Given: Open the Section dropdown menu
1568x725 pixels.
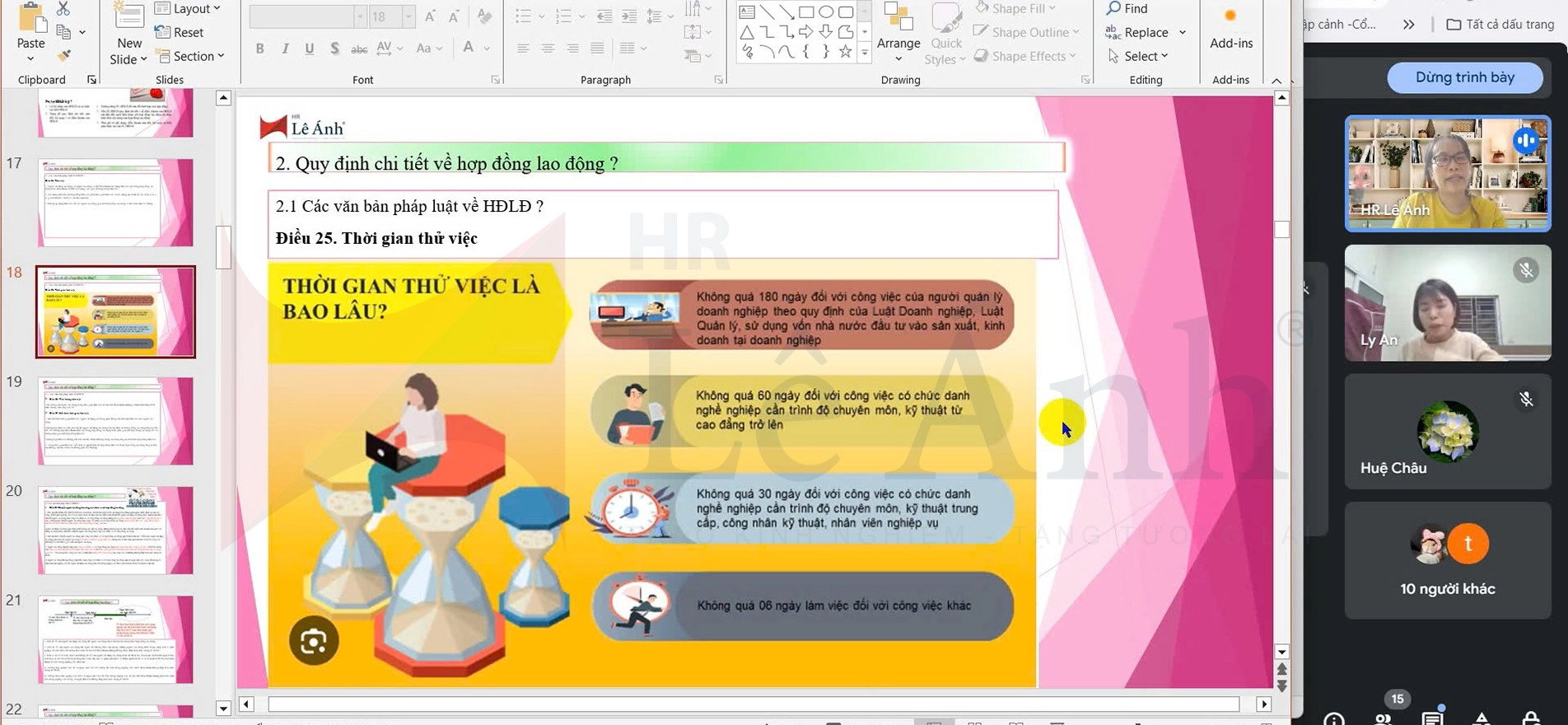Looking at the screenshot, I should point(191,56).
